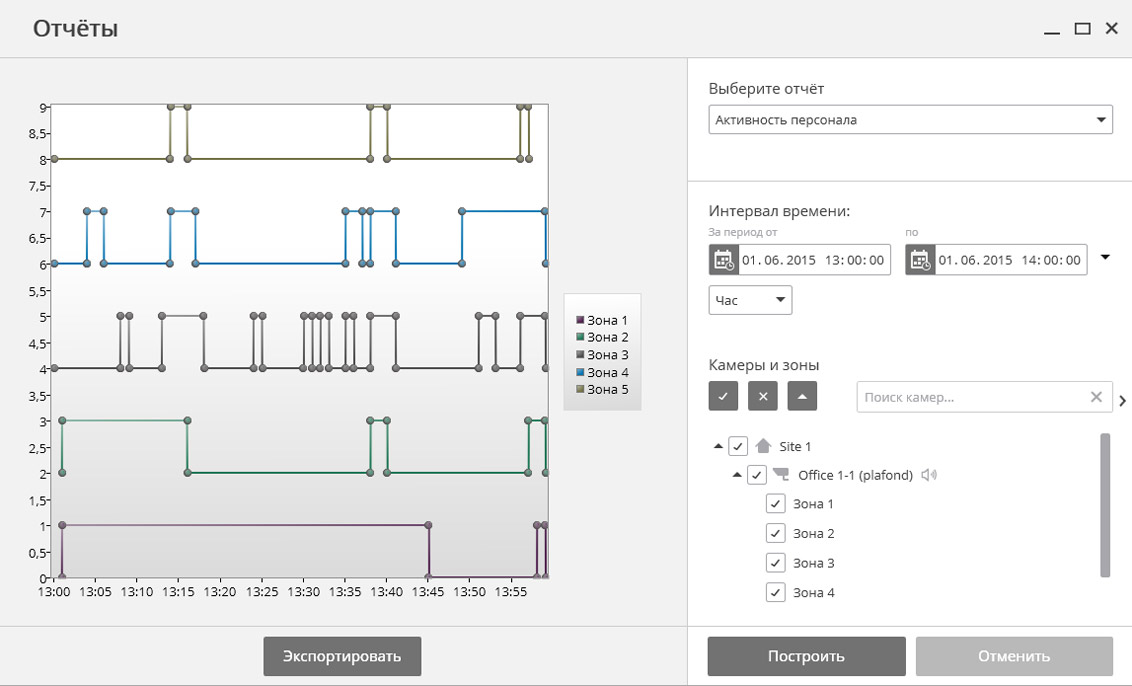Viewport: 1132px width, 686px height.
Task: Open the start date calendar picker
Action: (723, 260)
